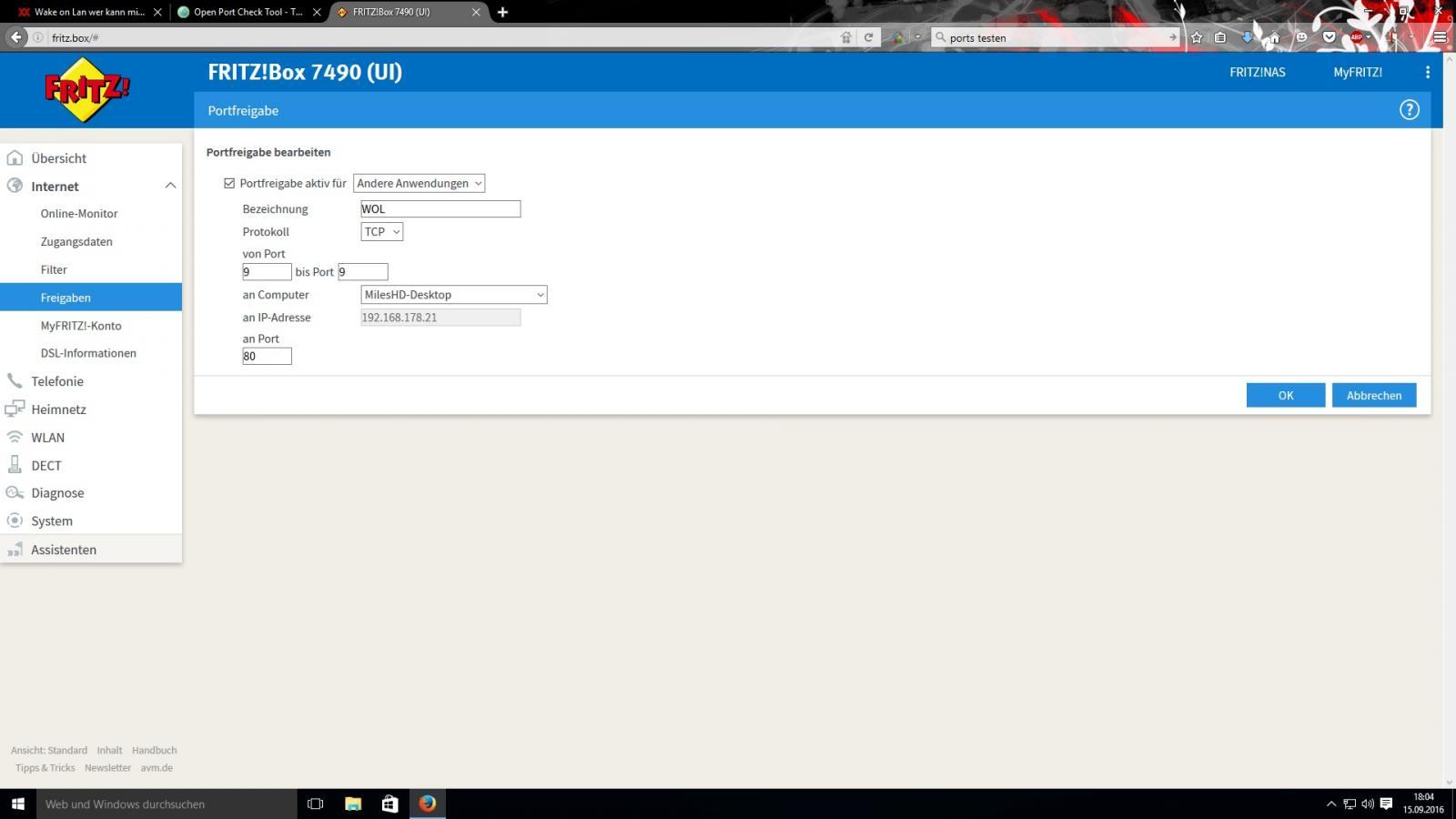Close the 'Open Port Check Tool' tab
Viewport: 1456px width, 819px height.
(x=317, y=12)
